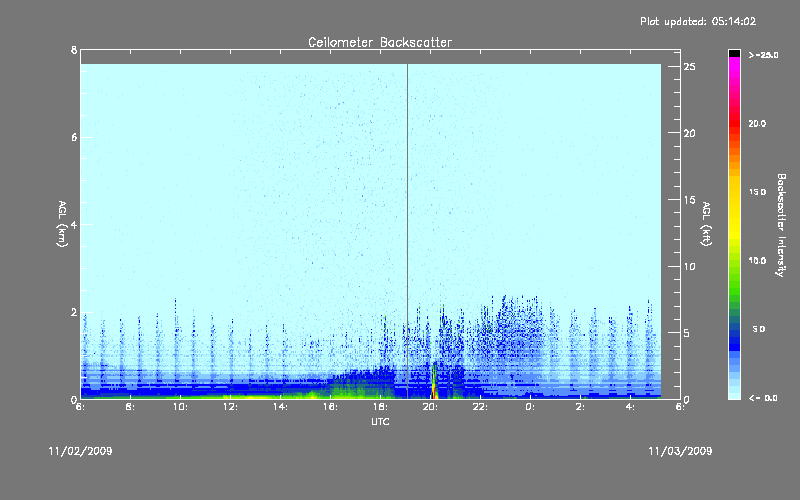Image resolution: width=800 pixels, height=500 pixels.
Task: Click the '<= 0.0' colorbar tick label
Action: tap(763, 398)
